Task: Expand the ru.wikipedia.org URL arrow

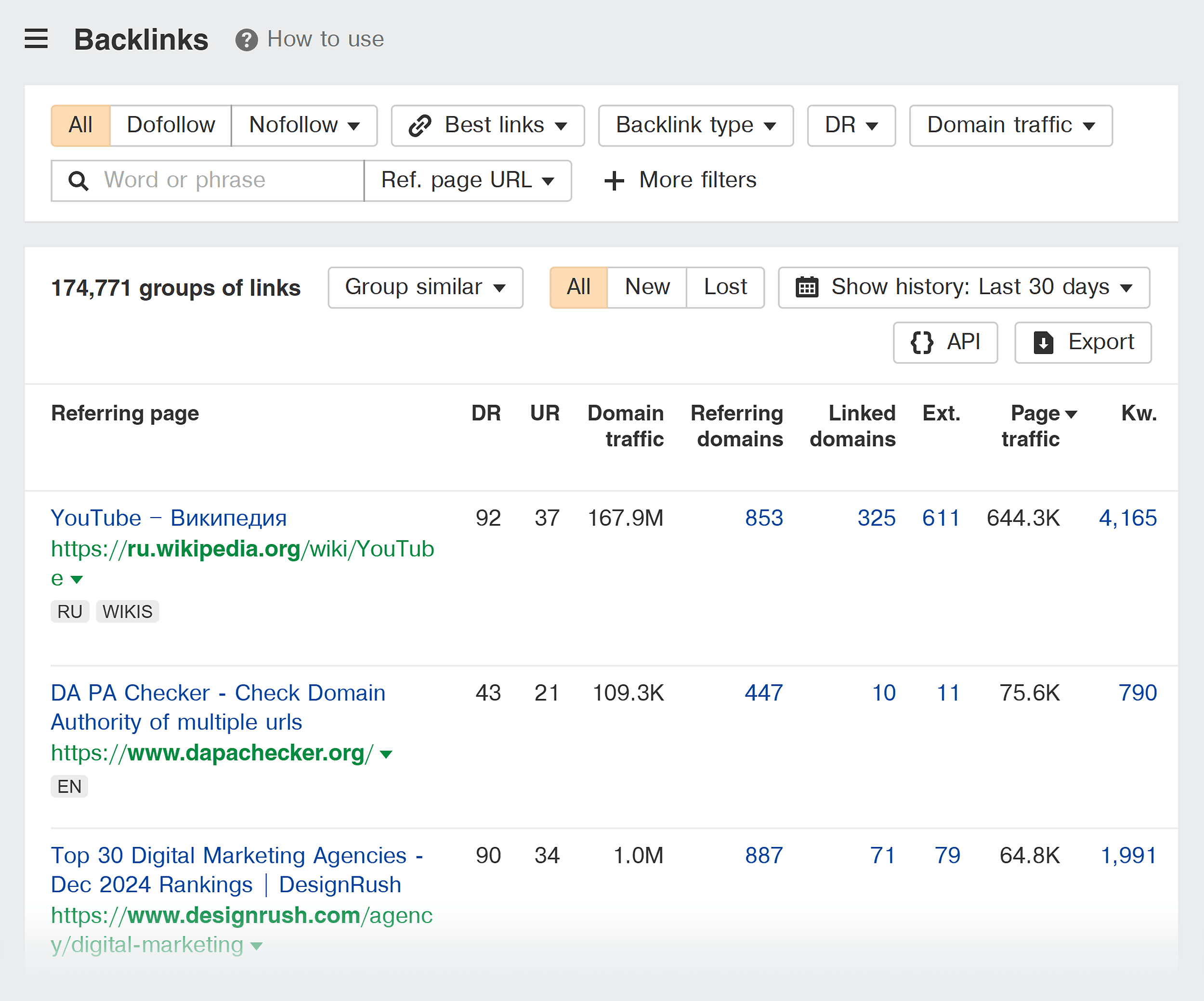Action: point(77,580)
